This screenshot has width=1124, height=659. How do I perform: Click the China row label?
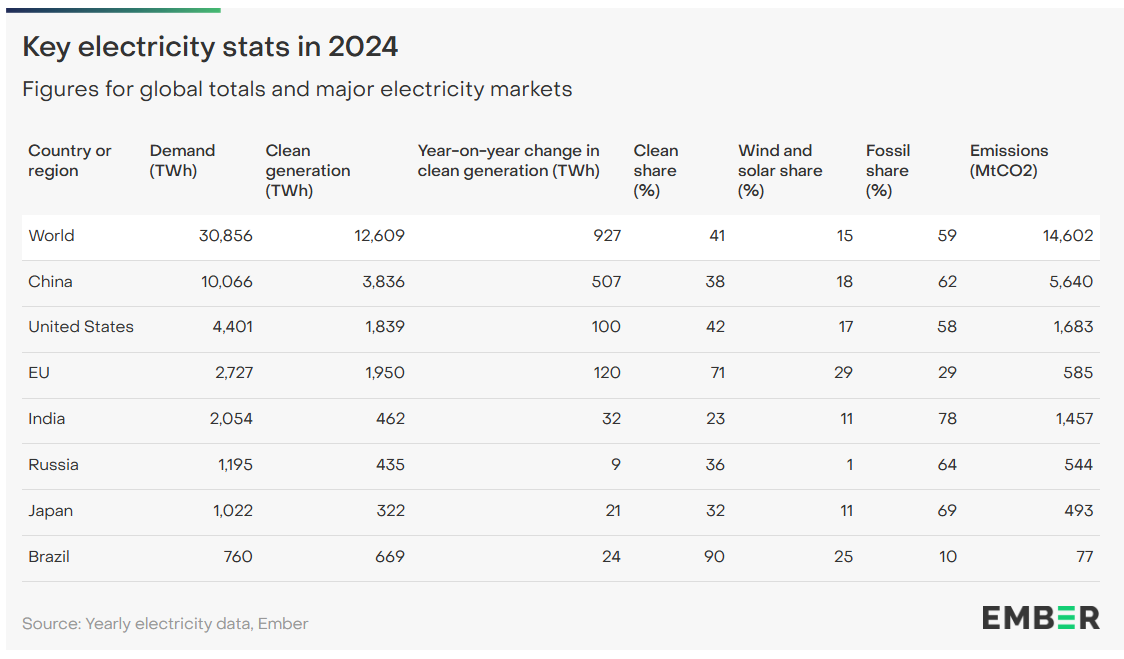[x=50, y=282]
